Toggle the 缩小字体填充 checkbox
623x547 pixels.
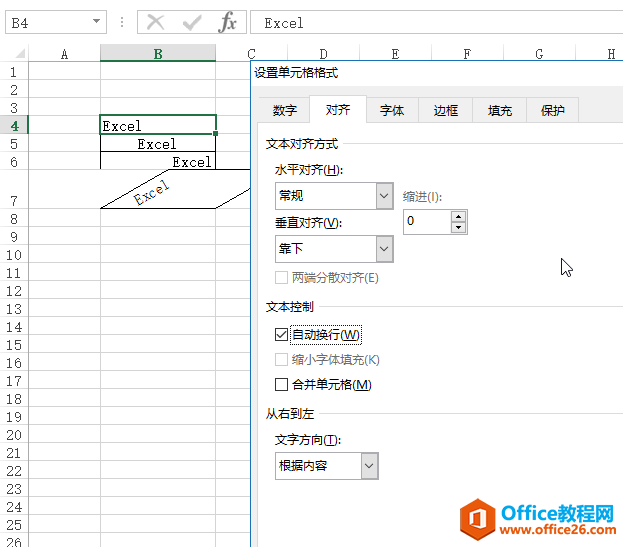tap(281, 360)
